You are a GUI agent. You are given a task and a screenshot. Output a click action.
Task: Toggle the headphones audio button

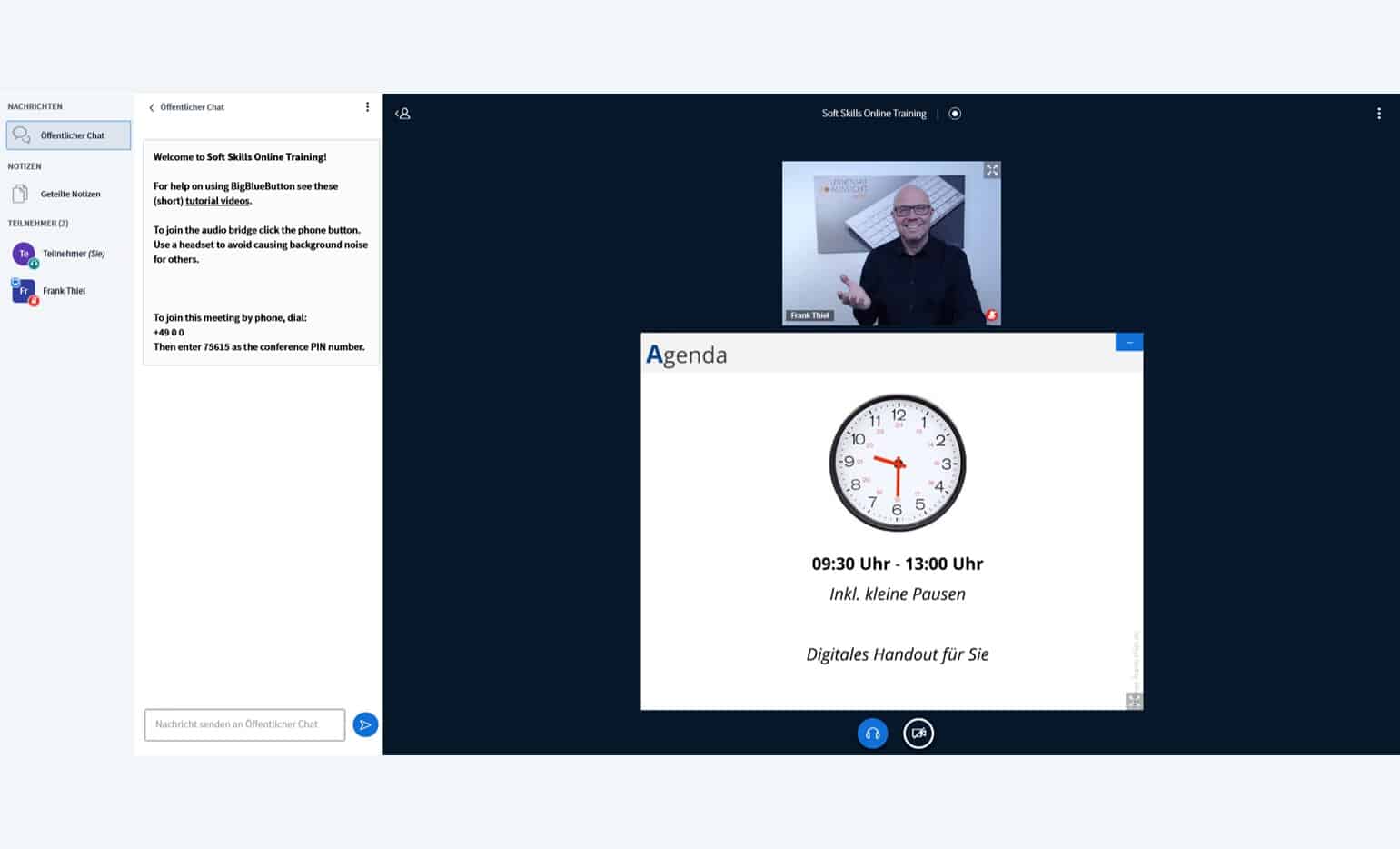[872, 734]
